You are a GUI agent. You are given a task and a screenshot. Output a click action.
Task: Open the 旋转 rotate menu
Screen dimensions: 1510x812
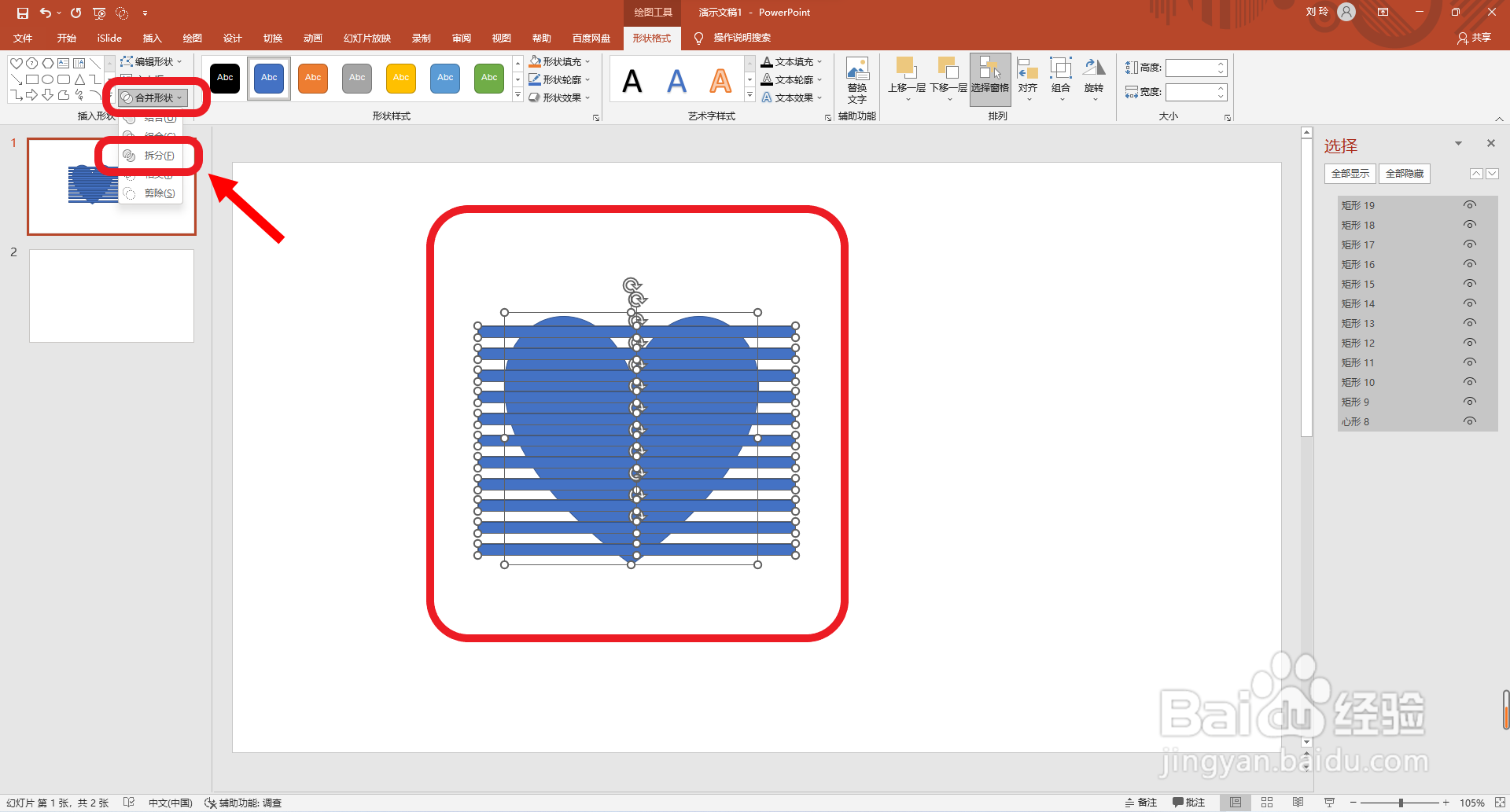(x=1094, y=79)
